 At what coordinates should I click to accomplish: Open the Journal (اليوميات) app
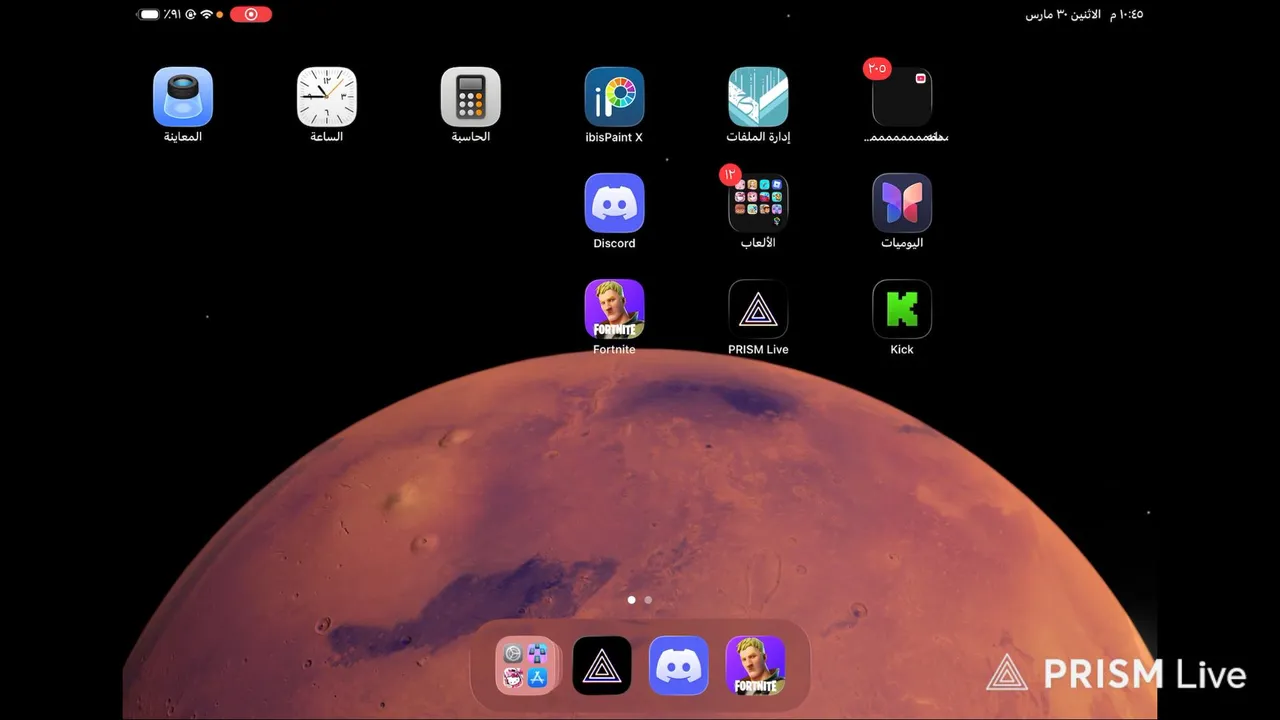coord(902,203)
